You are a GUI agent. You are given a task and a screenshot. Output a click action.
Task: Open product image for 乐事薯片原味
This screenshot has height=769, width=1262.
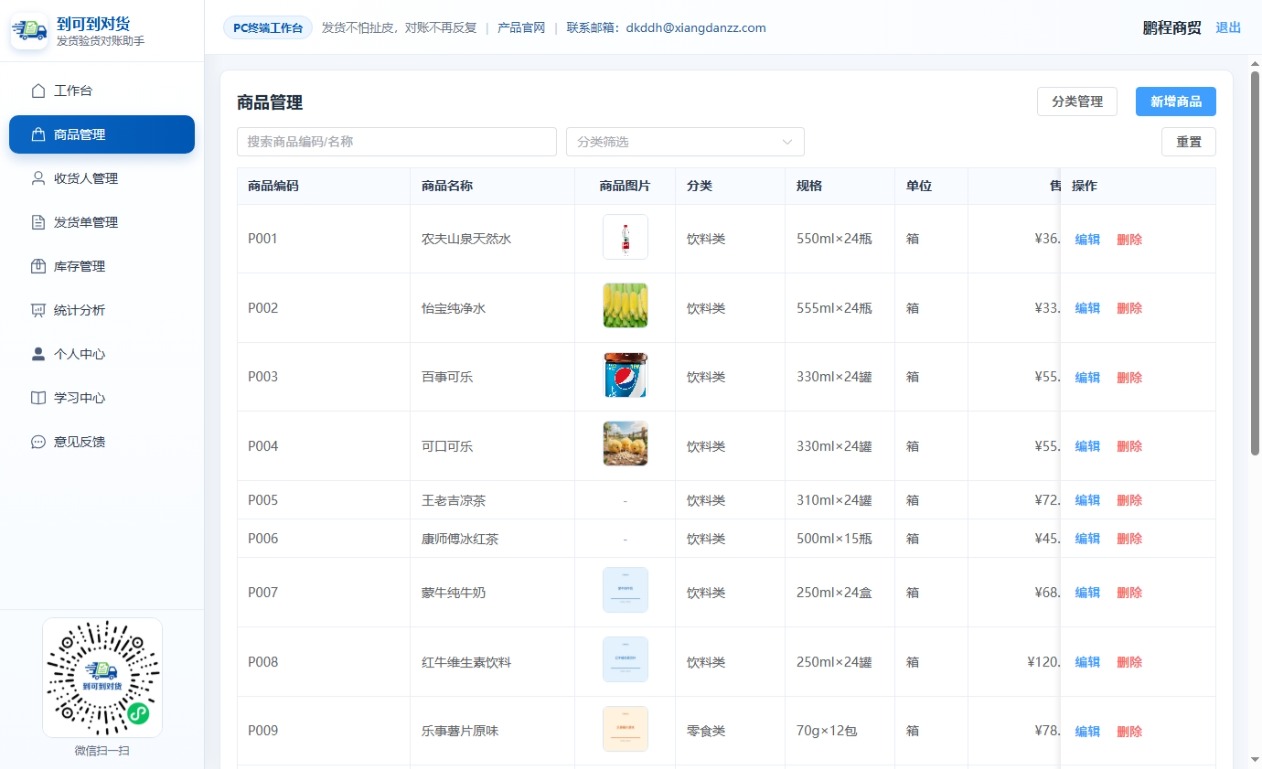pos(625,729)
